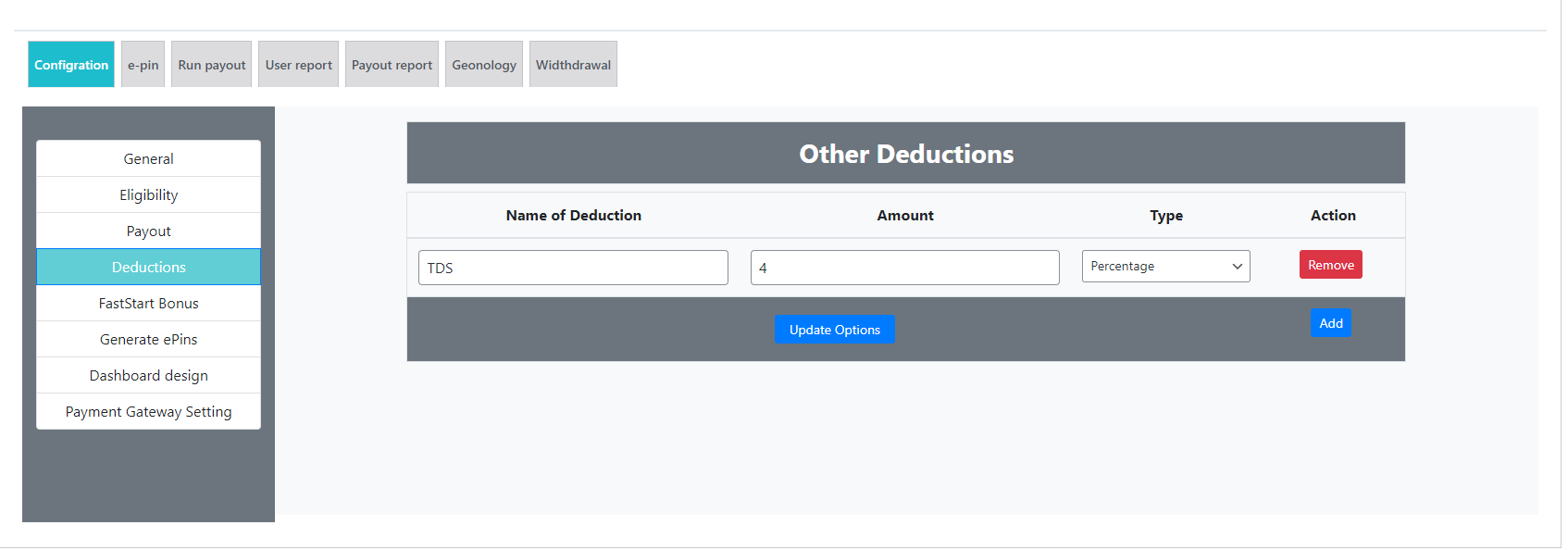
Task: Open Generate ePins in sidebar
Action: 148,340
